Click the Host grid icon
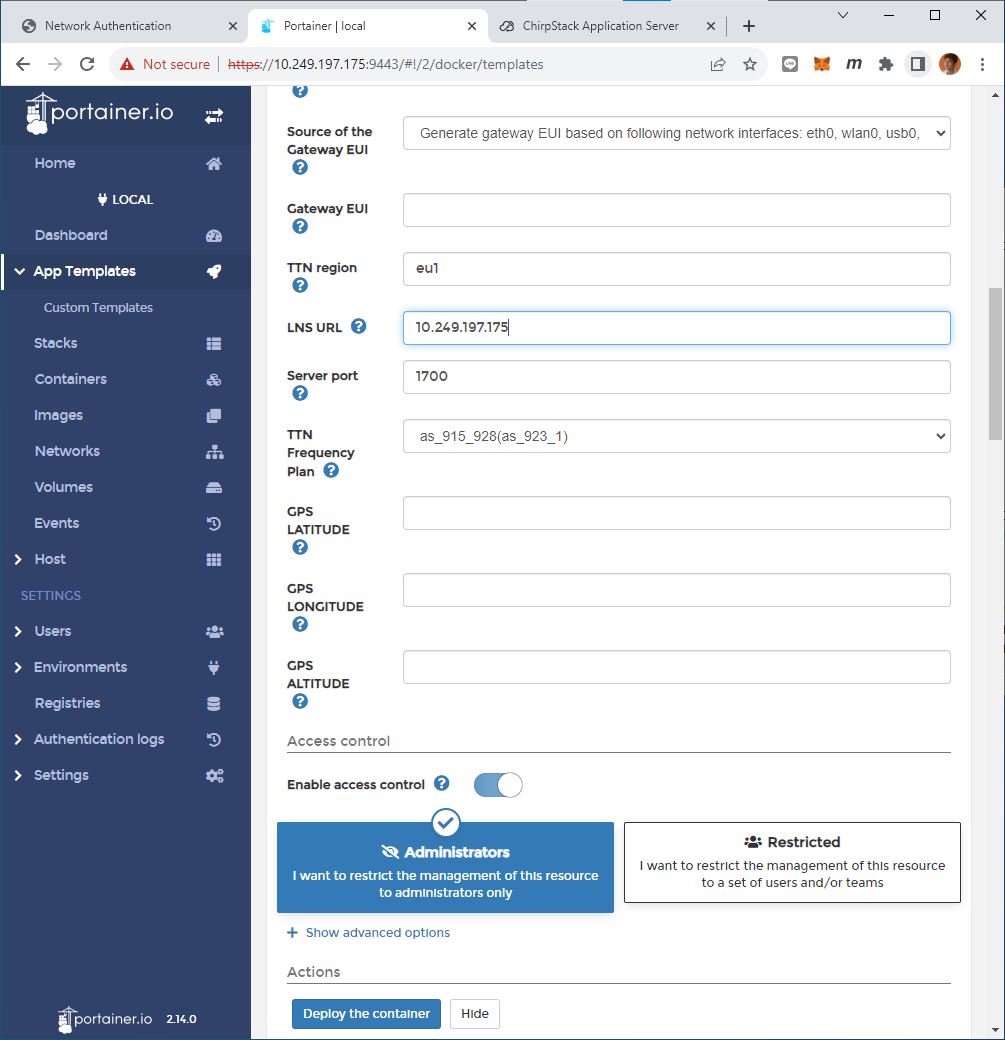The width and height of the screenshot is (1005, 1040). (214, 560)
